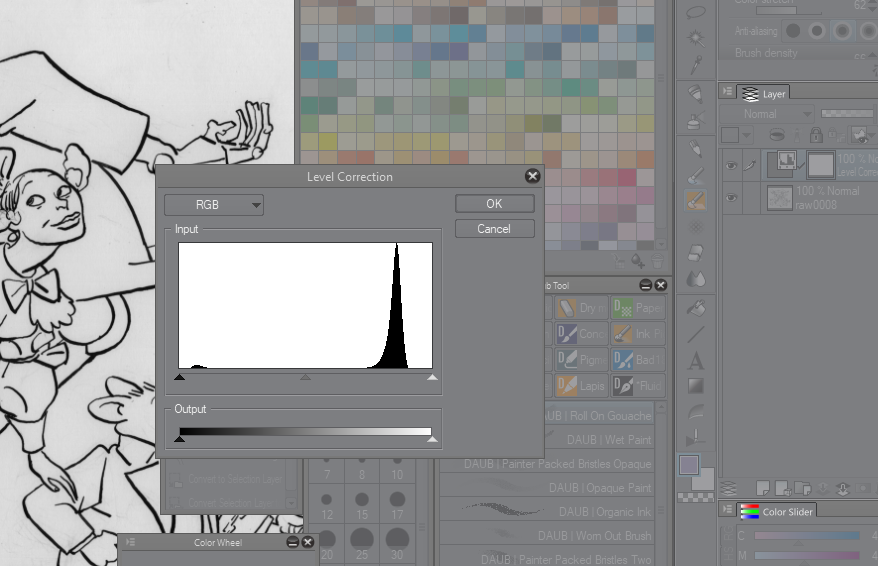Select the Eyedropper tool
The height and width of the screenshot is (566, 878).
(696, 65)
